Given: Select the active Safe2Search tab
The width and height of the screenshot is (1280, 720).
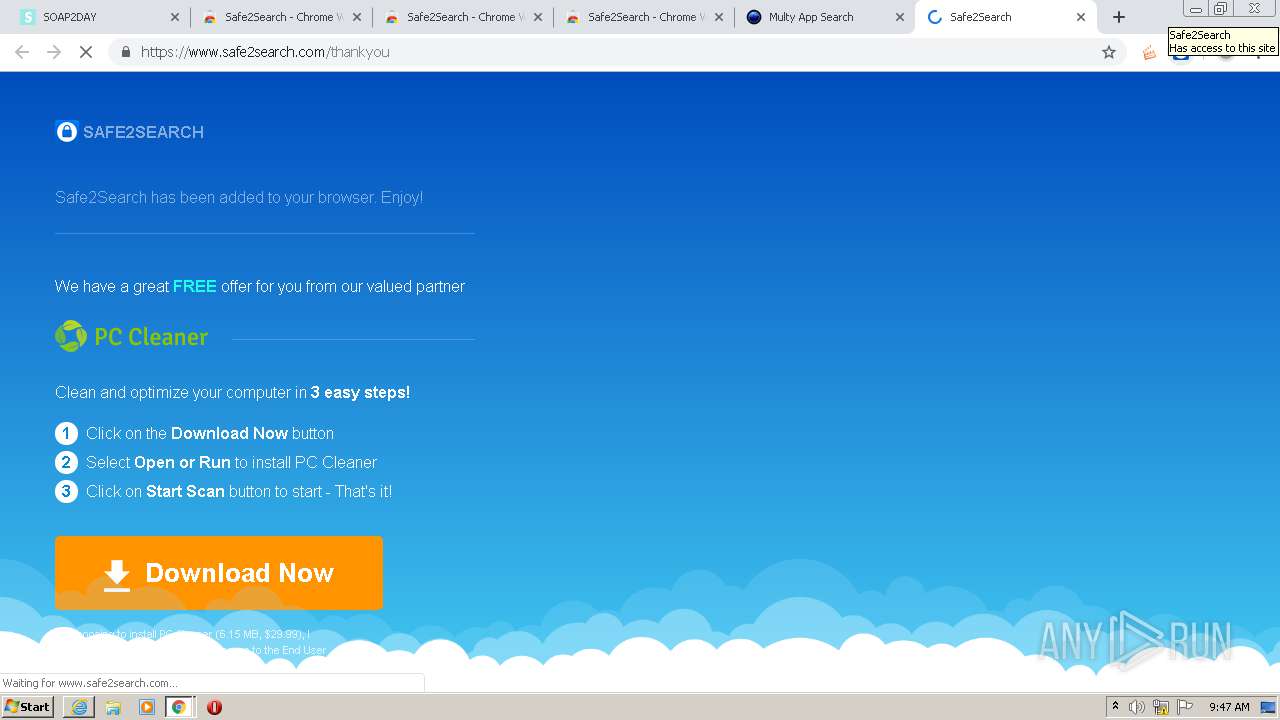Looking at the screenshot, I should [x=1005, y=17].
